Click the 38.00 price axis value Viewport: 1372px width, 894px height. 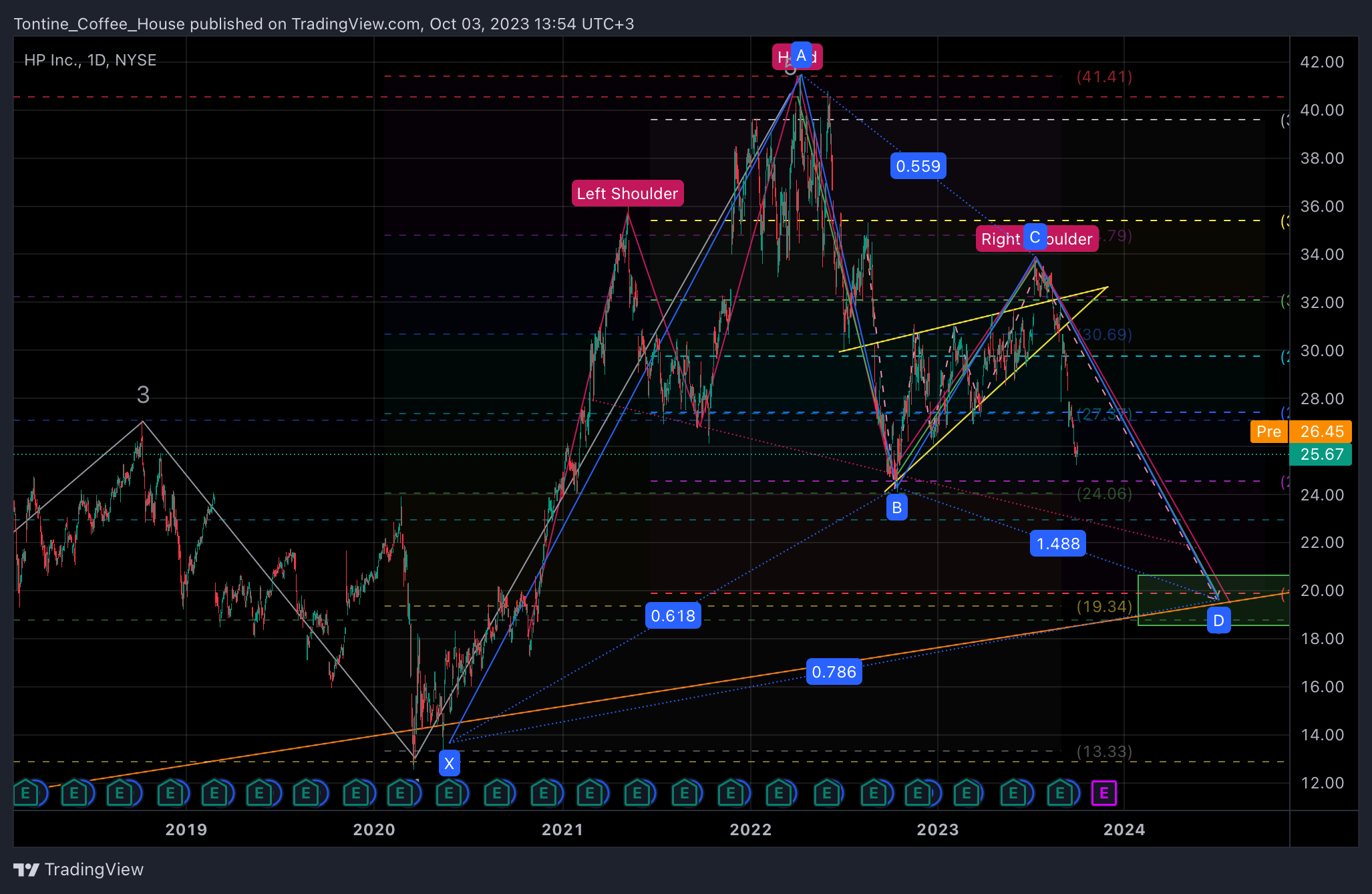(1322, 158)
